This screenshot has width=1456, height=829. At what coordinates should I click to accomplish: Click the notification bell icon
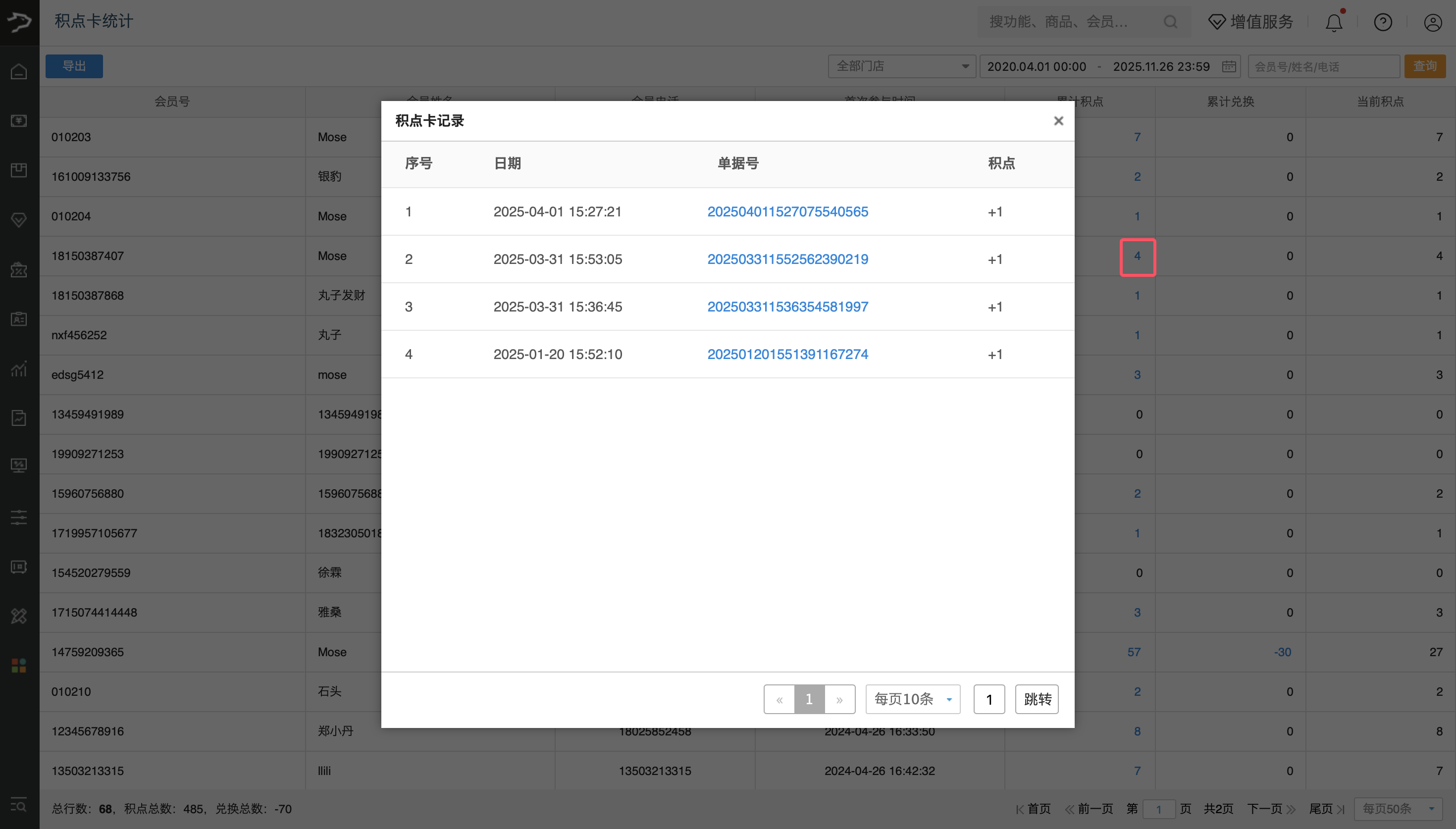coord(1333,22)
